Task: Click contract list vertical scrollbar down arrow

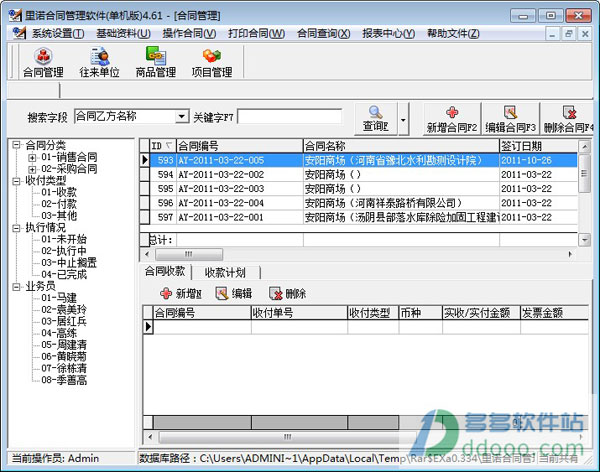Action: point(584,240)
